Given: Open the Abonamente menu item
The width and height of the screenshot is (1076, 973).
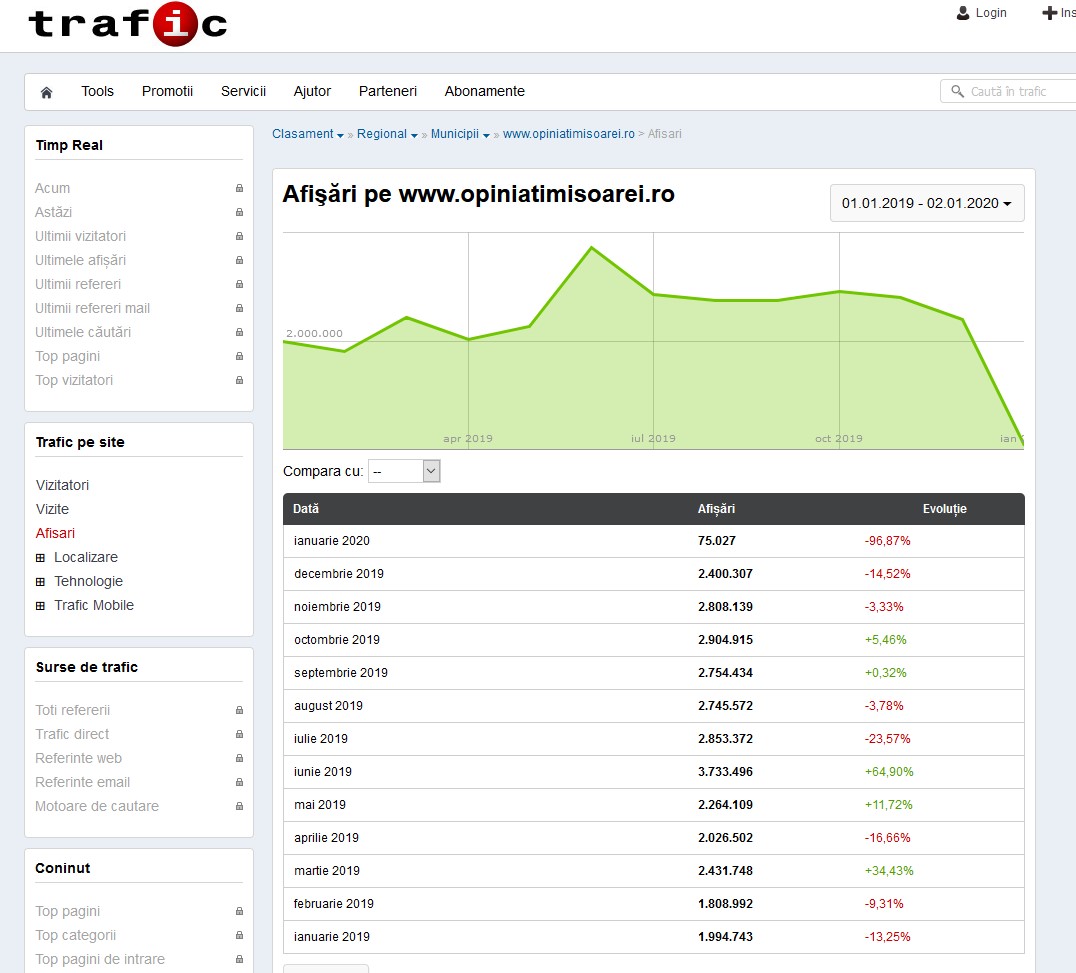Looking at the screenshot, I should [x=484, y=91].
